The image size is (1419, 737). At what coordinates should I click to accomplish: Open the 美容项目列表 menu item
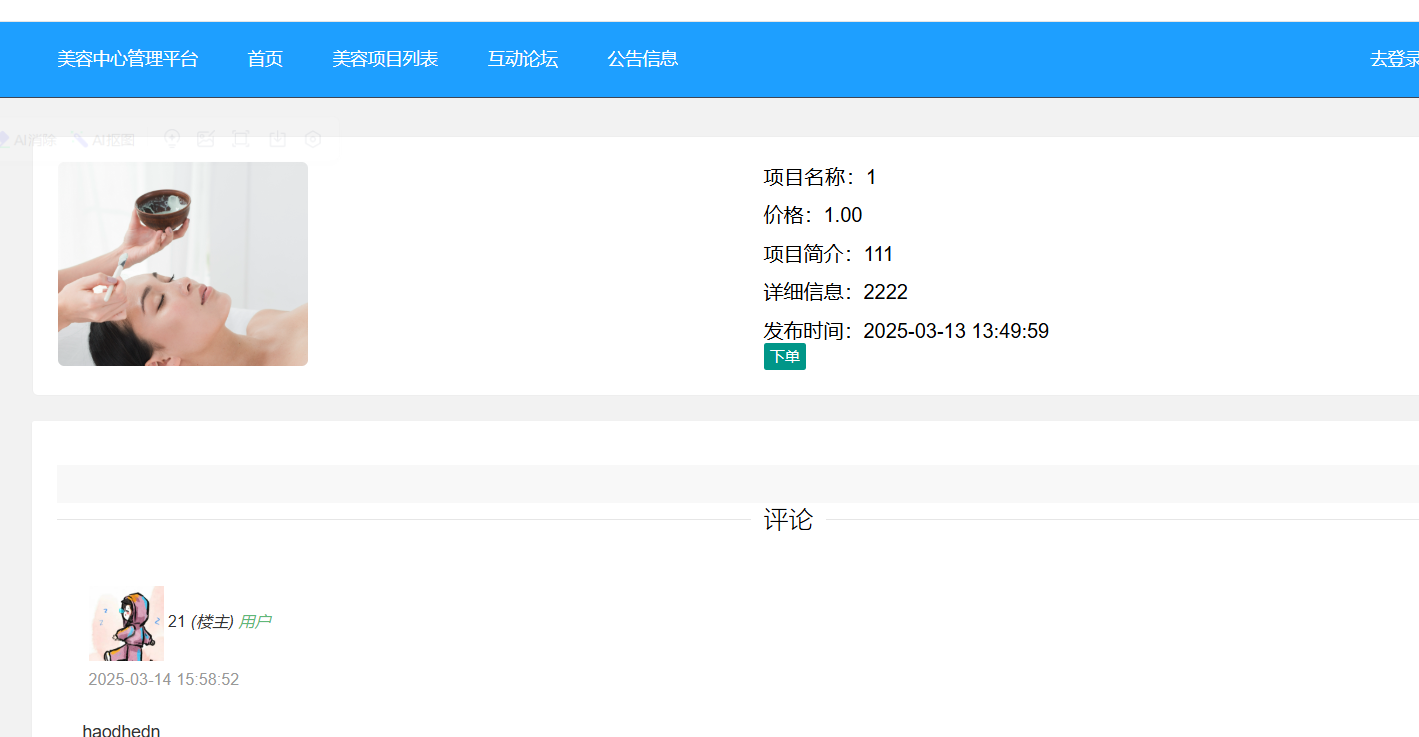(385, 59)
